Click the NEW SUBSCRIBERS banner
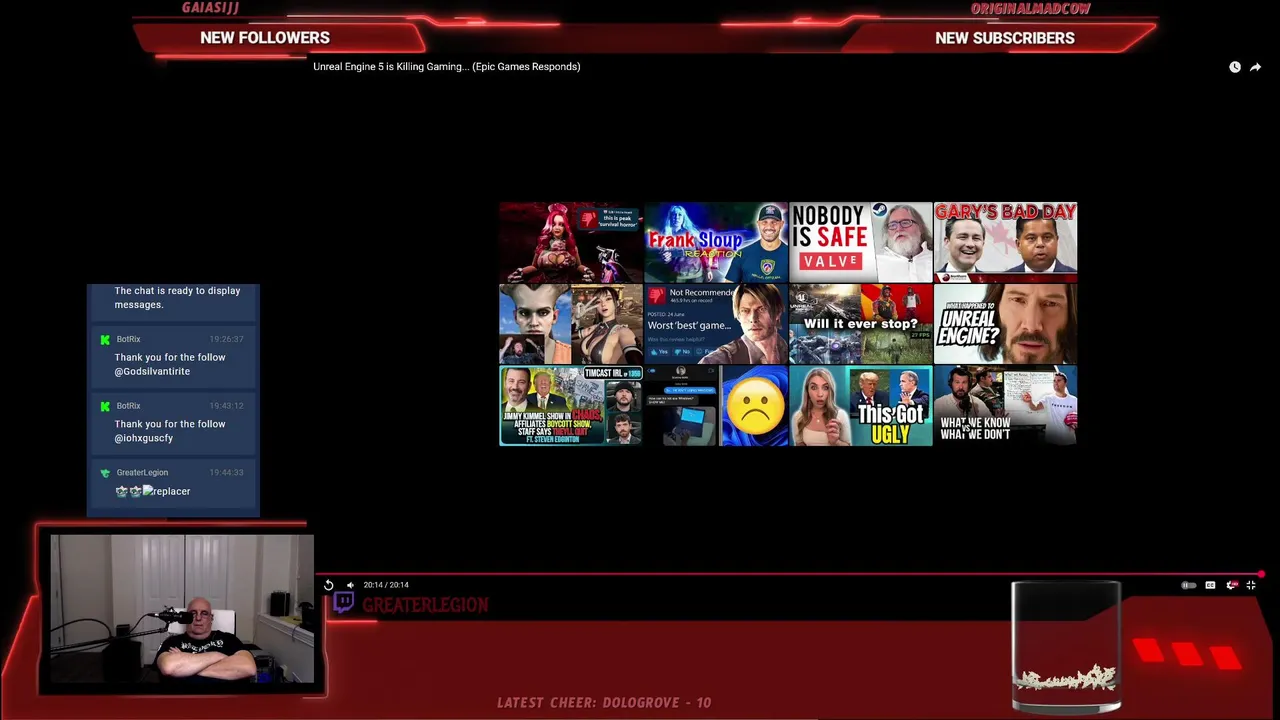Screen dimensions: 1280x720 1005,38
